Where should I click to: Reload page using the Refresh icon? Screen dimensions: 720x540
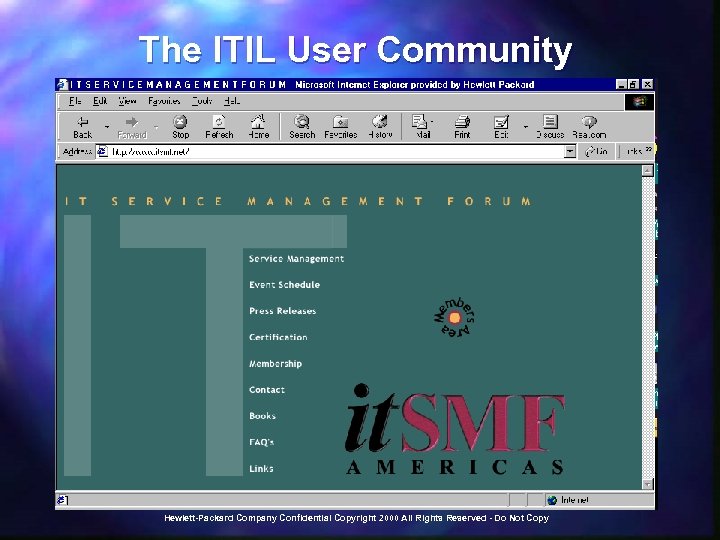[219, 127]
